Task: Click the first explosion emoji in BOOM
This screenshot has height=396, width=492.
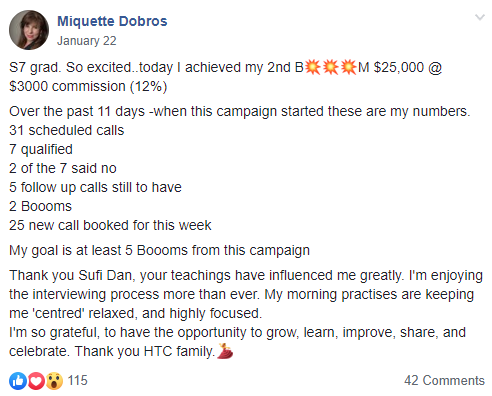Action: 313,67
